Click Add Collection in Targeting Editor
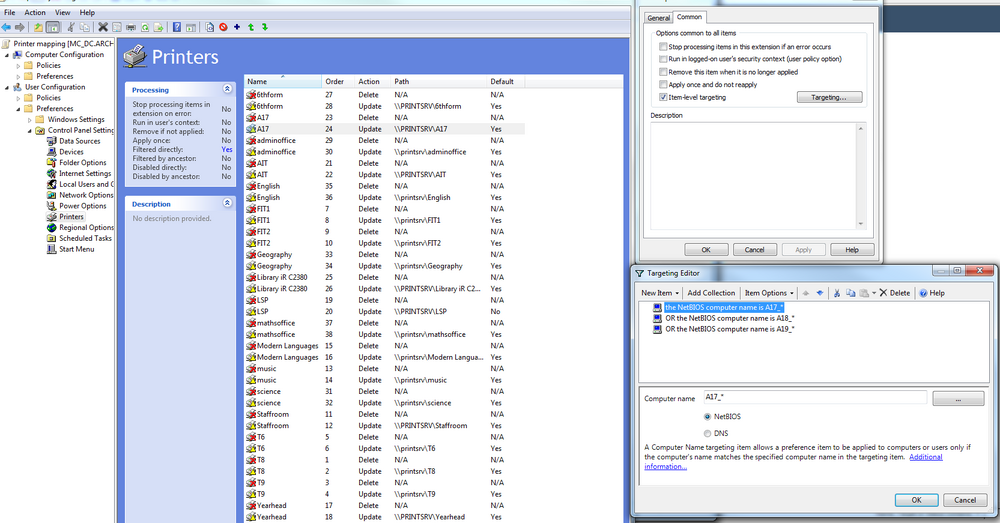1000x523 pixels. pyautogui.click(x=711, y=293)
